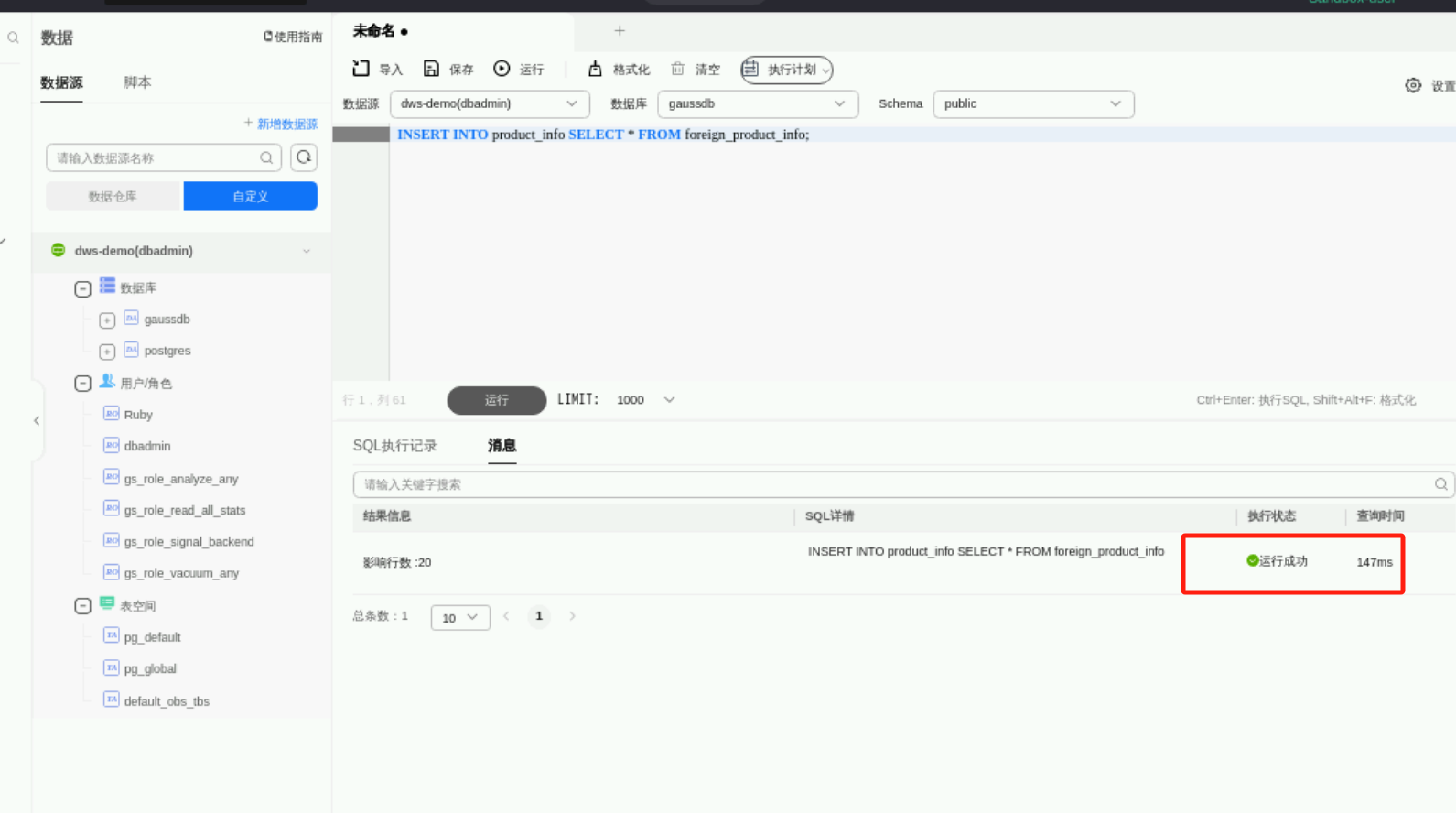Select the dbadmin role entry
The image size is (1456, 813).
point(147,446)
